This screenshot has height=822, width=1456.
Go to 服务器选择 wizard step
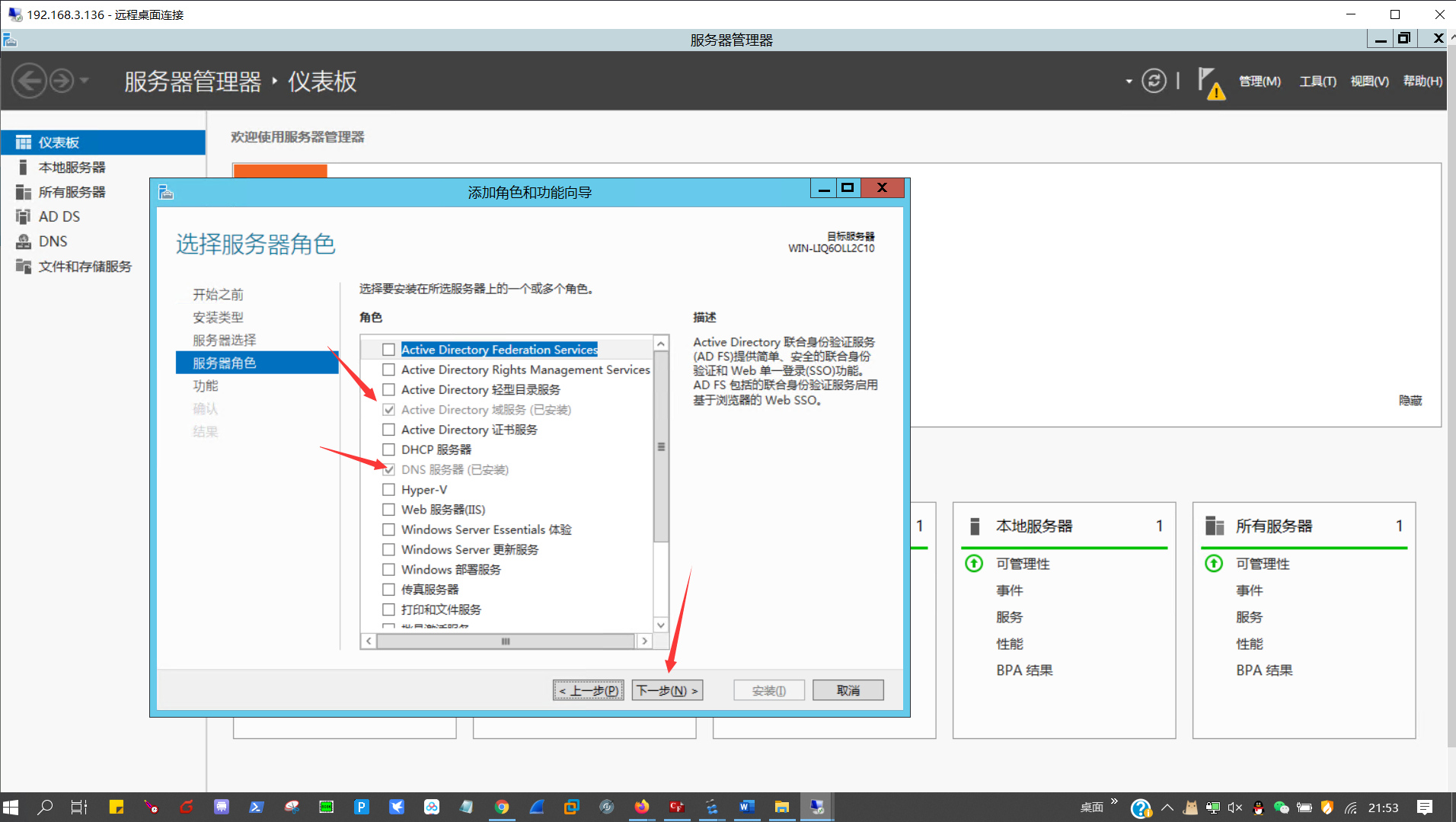coord(224,341)
